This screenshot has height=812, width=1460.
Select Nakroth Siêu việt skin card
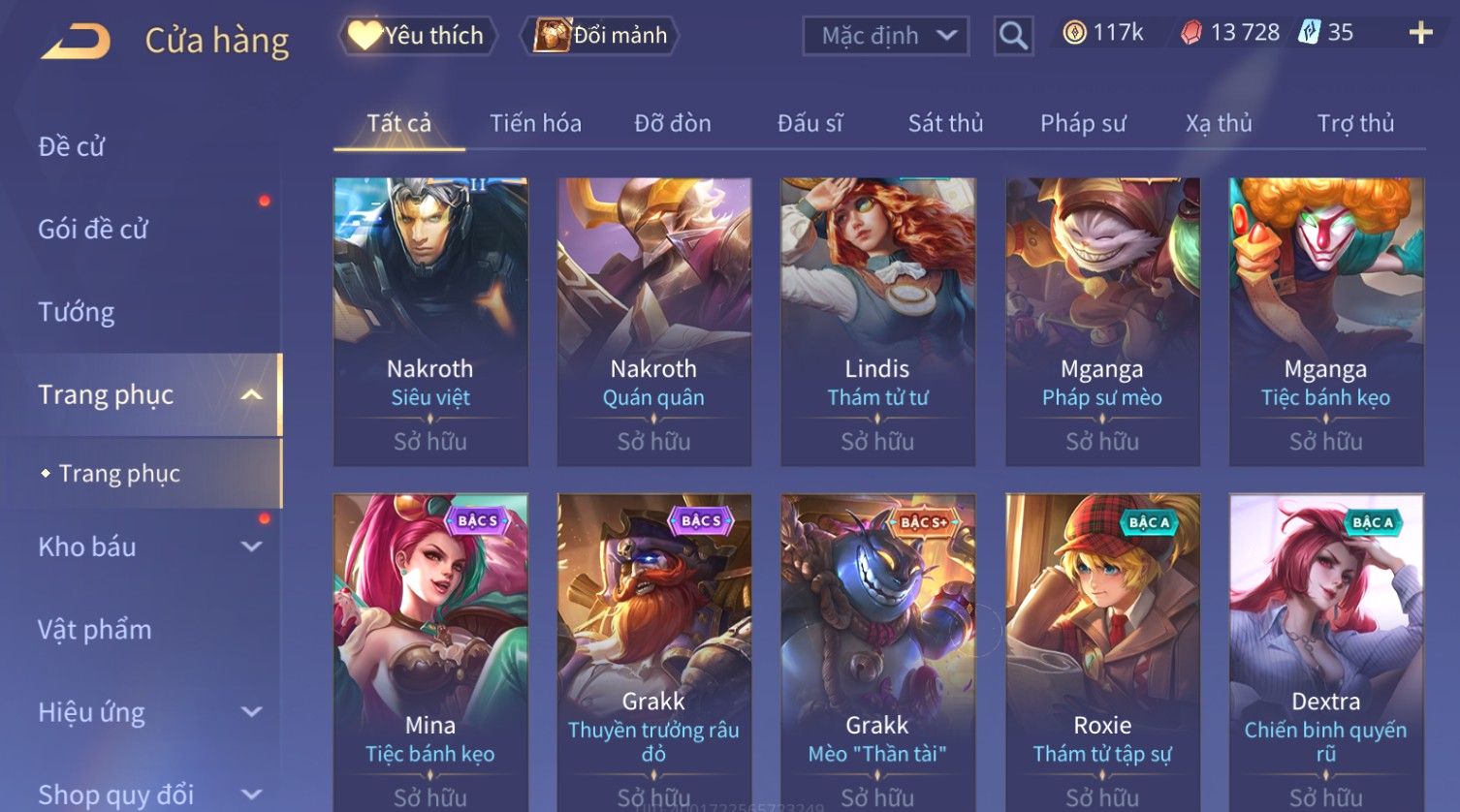click(430, 322)
